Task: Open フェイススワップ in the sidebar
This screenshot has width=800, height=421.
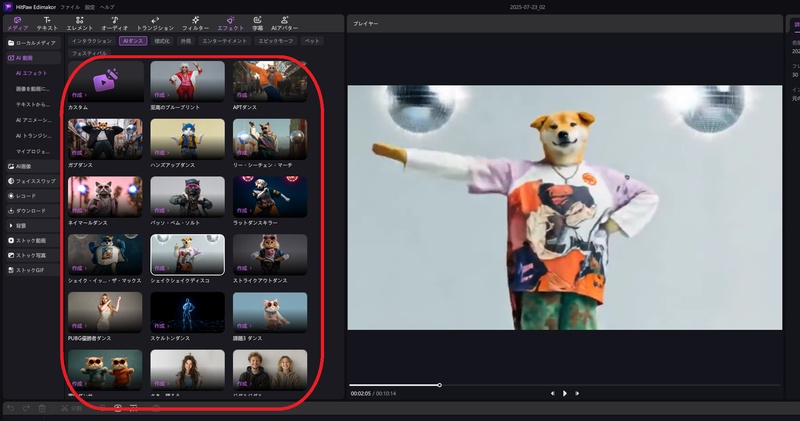Action: [33, 181]
